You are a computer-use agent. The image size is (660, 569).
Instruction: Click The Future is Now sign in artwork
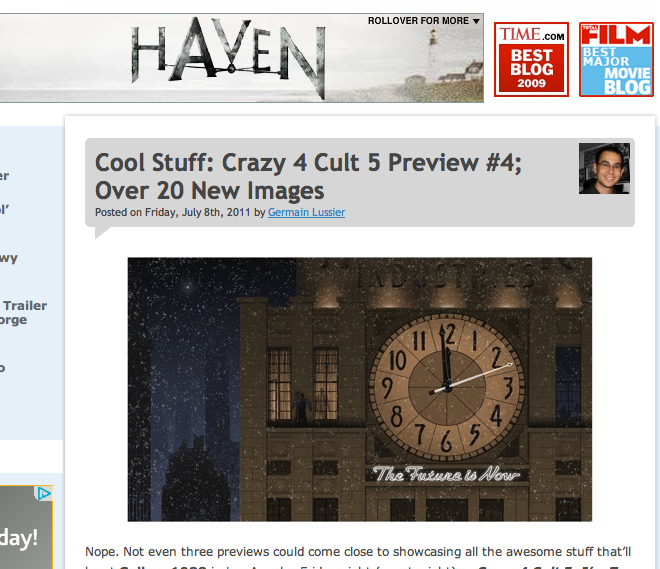coord(447,474)
